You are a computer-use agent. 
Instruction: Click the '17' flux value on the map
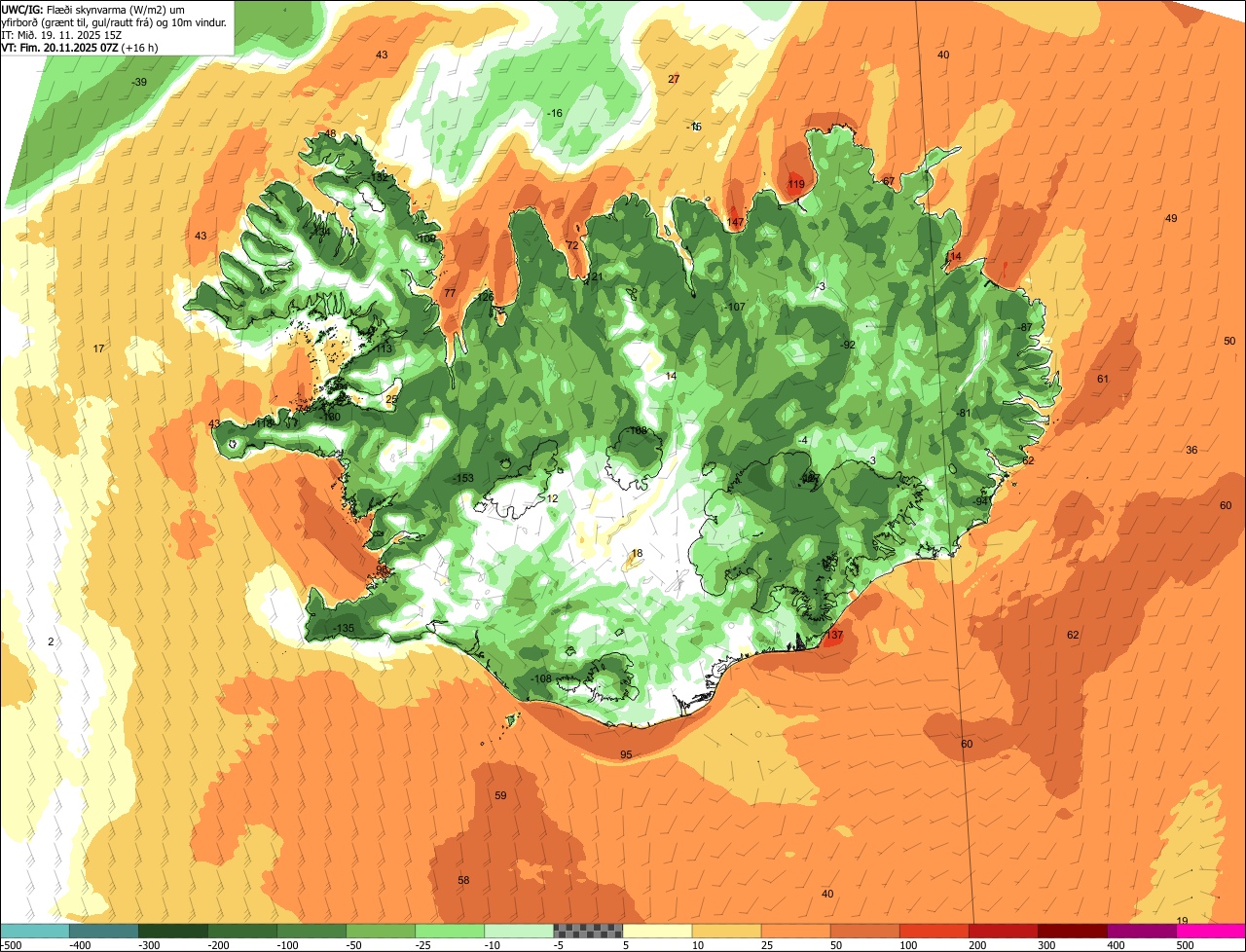click(98, 348)
